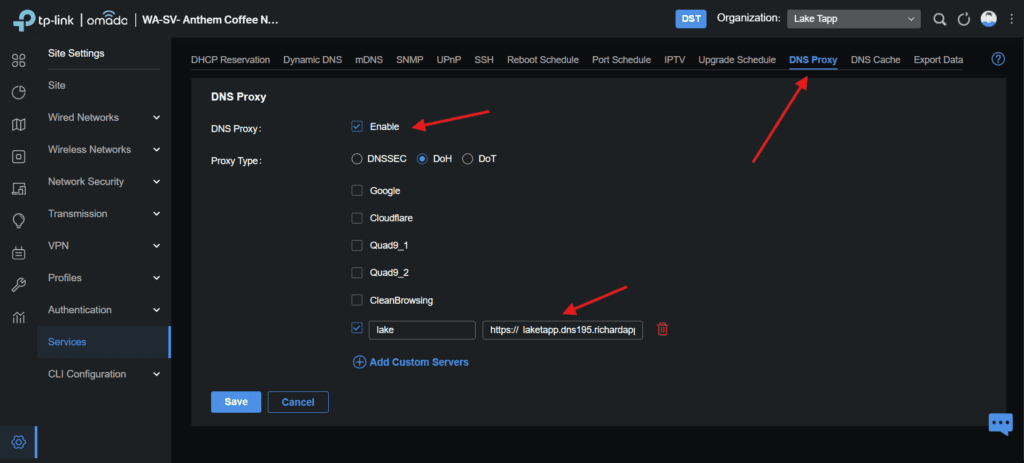
Task: Check the Google DNS server checkbox
Action: tap(357, 191)
